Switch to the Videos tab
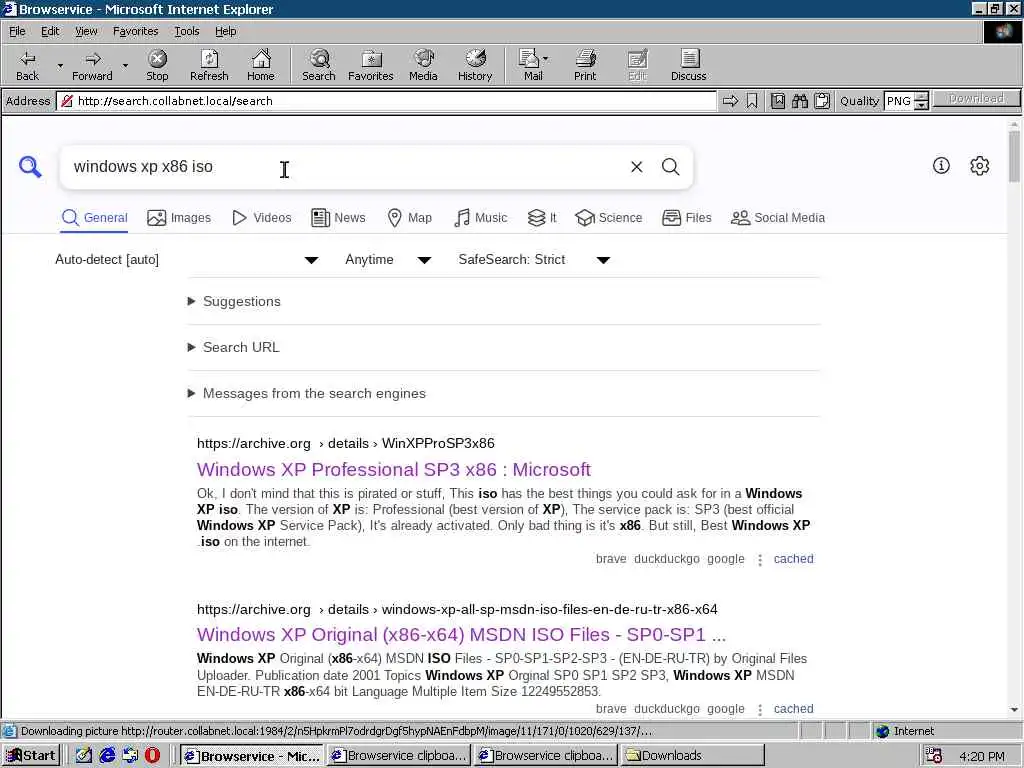The height and width of the screenshot is (768, 1024). 262,218
